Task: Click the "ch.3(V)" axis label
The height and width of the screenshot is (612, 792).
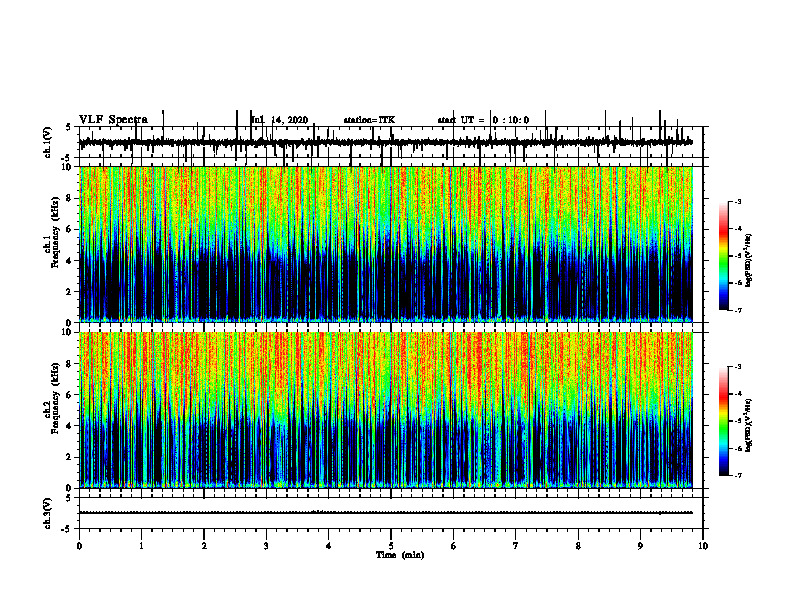Action: tap(48, 514)
